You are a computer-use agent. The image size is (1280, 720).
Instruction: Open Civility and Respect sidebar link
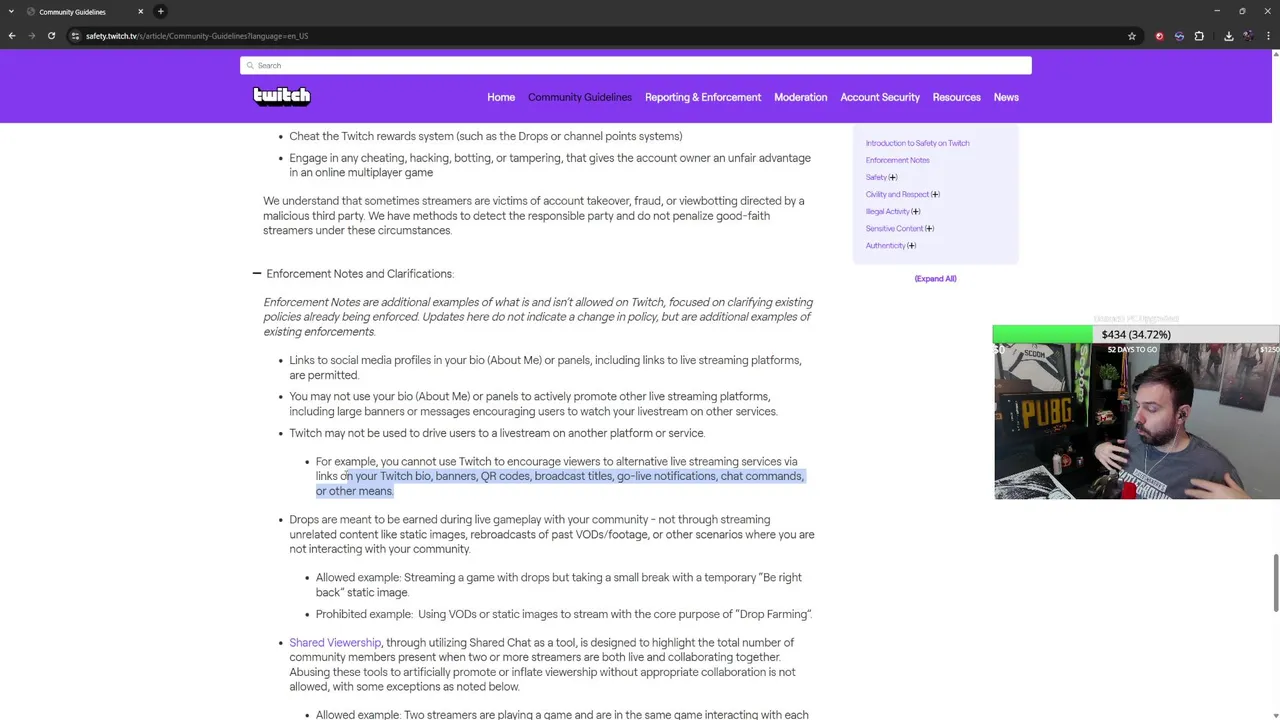click(897, 194)
